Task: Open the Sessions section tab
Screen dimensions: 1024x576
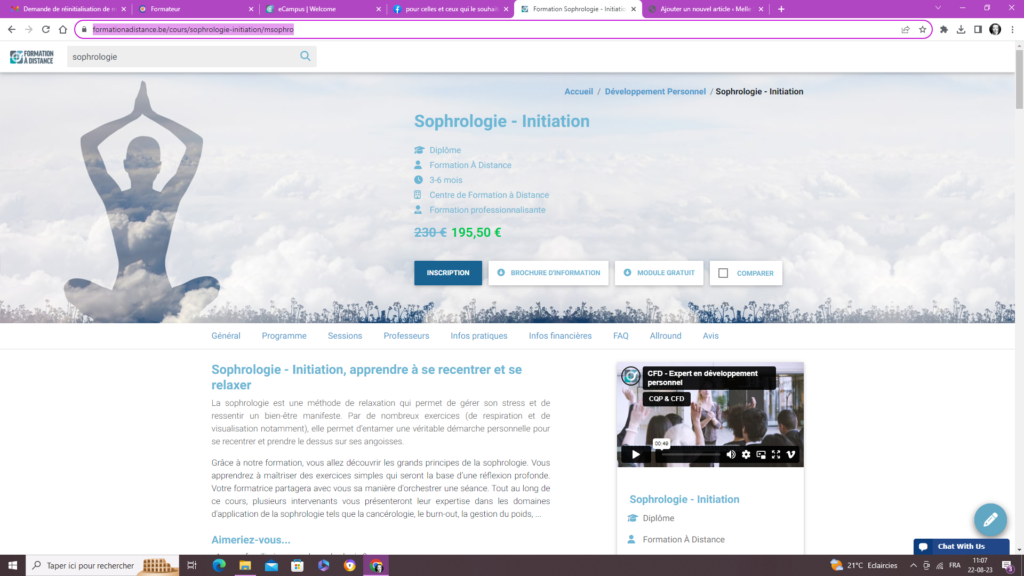Action: 345,336
